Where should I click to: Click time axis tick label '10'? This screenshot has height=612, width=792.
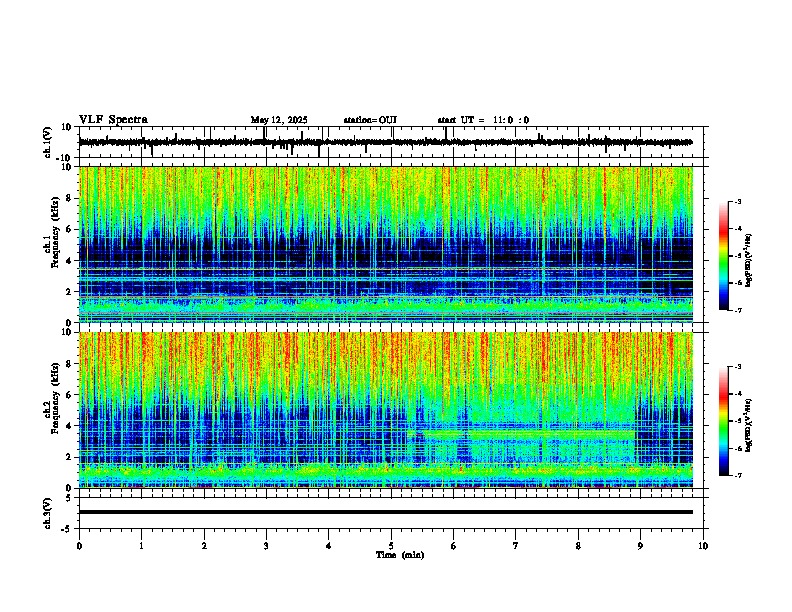tap(703, 546)
